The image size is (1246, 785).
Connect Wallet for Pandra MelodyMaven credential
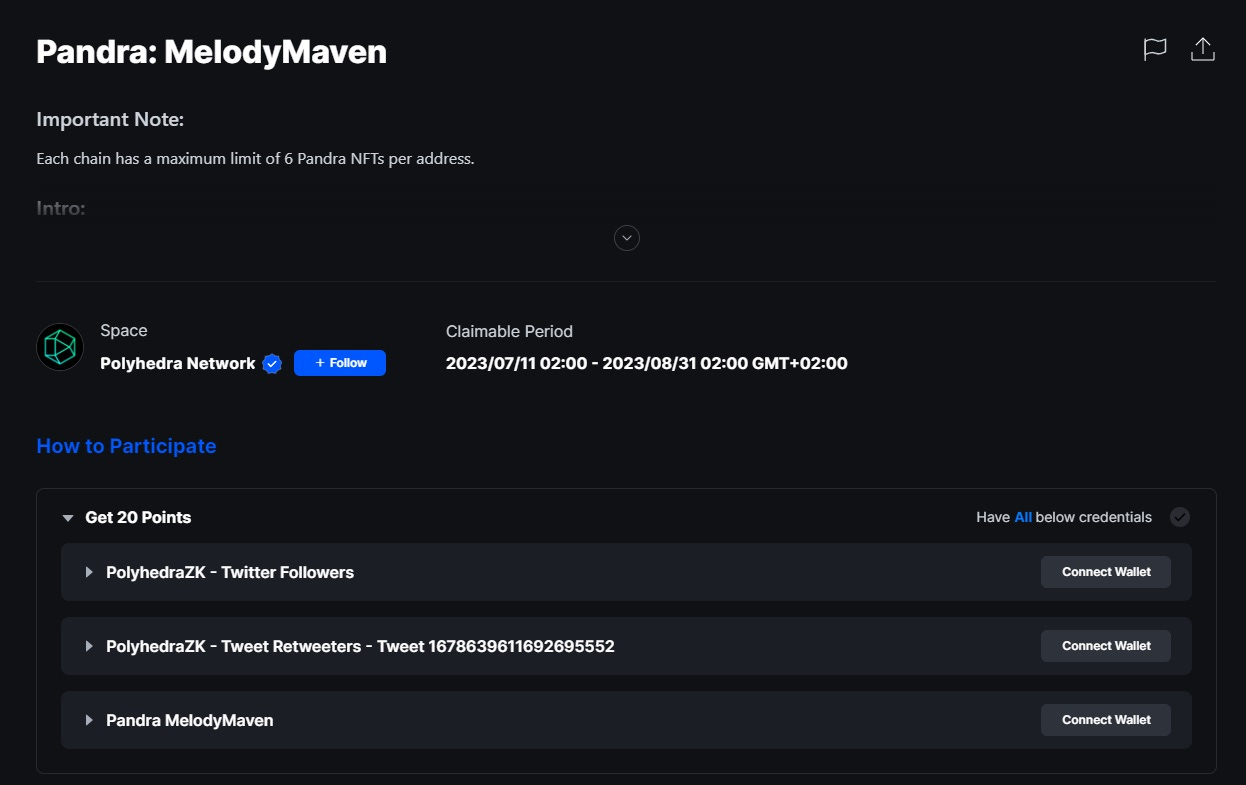click(1106, 720)
